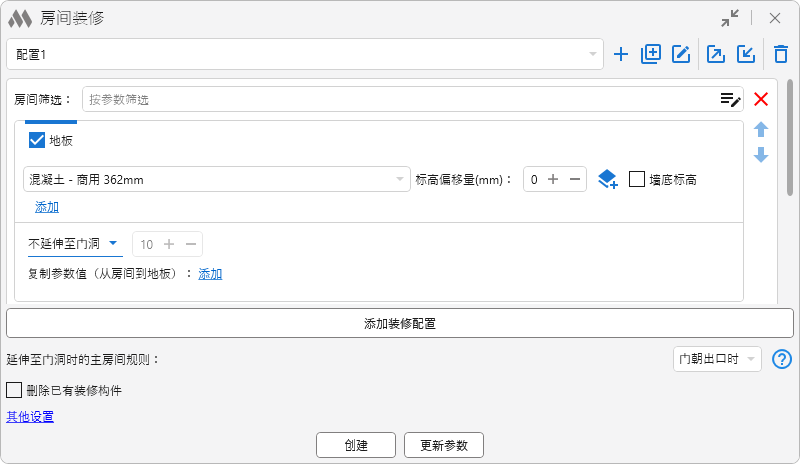Check the 删除已有装修构件 option
The width and height of the screenshot is (800, 464).
[x=15, y=390]
